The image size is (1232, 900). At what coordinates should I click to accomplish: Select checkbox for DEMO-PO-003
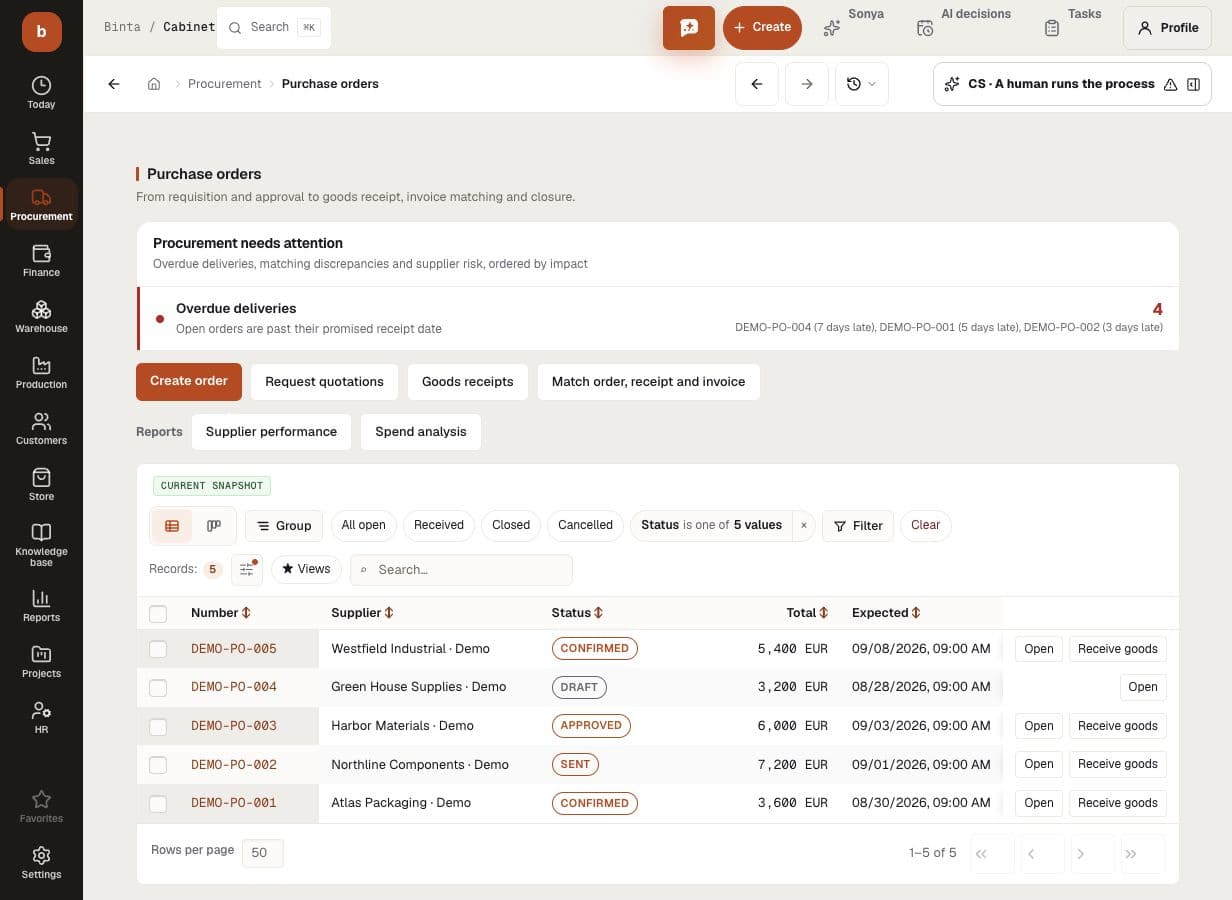(158, 726)
